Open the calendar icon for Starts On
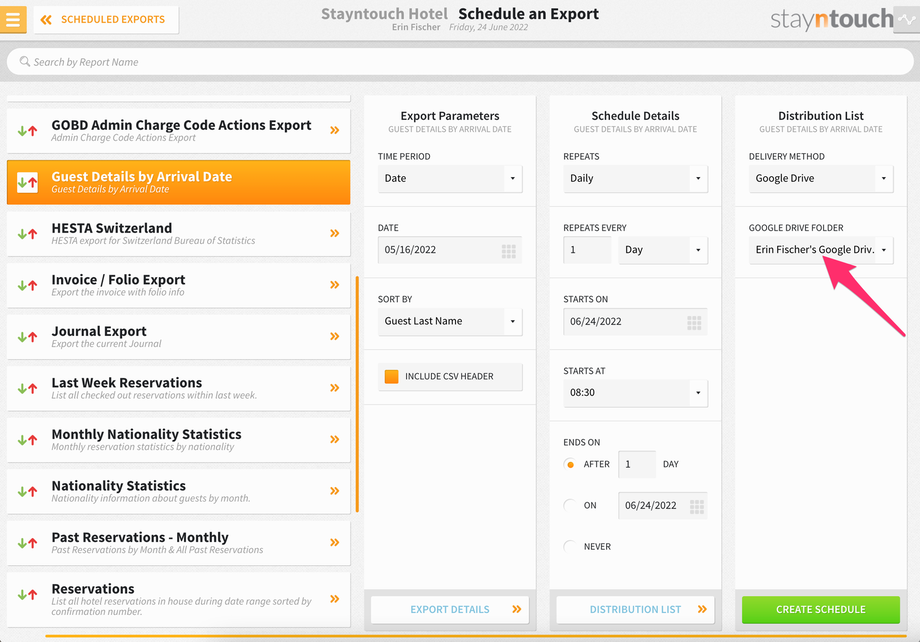The image size is (920, 642). click(694, 323)
